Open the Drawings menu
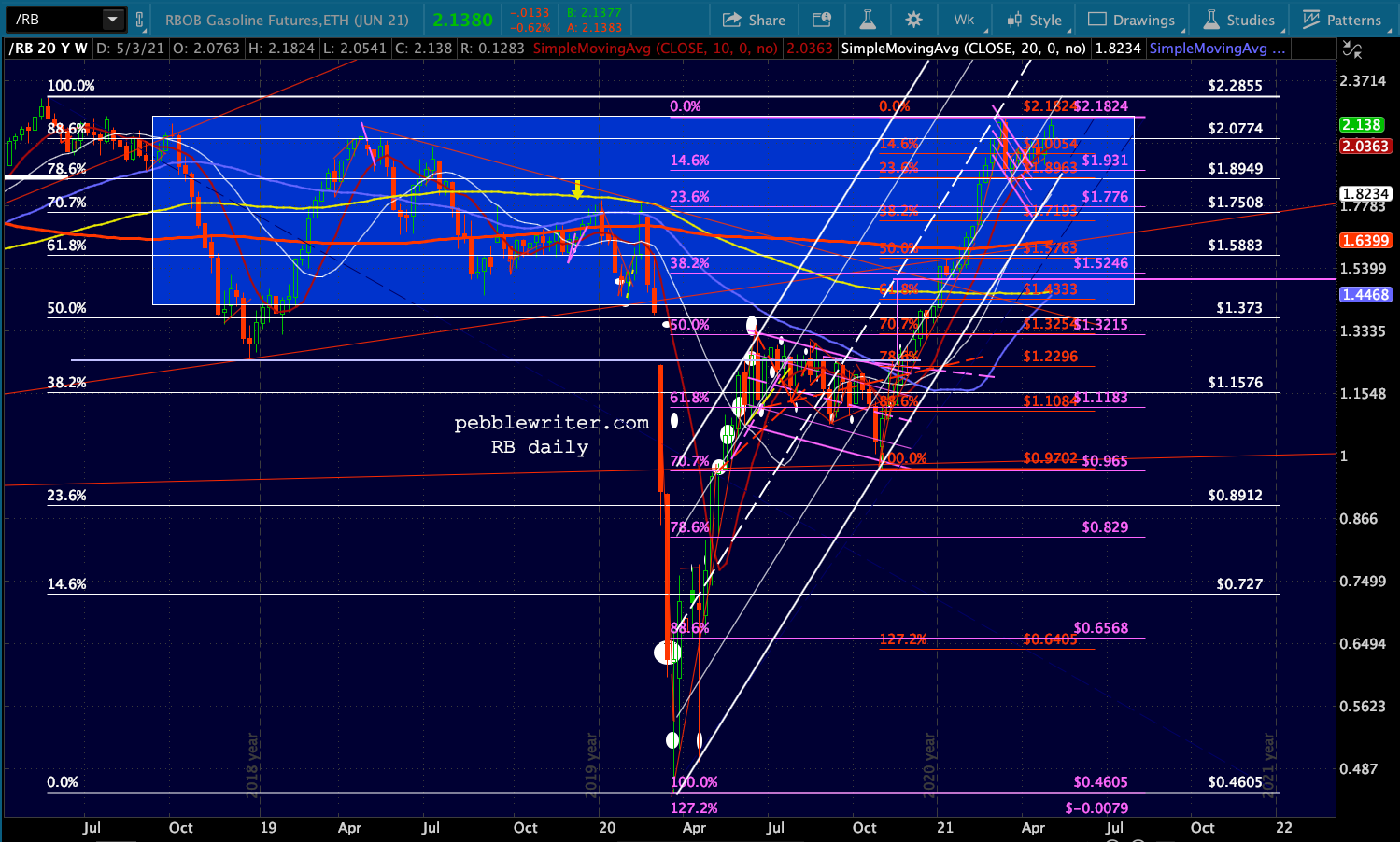The image size is (1400, 842). 1131,20
